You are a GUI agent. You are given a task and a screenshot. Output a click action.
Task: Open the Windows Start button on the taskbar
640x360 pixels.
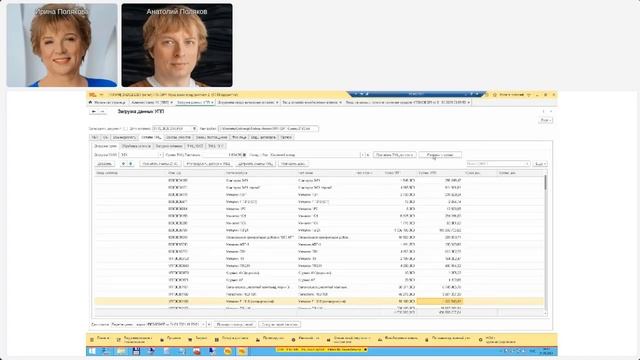point(92,351)
